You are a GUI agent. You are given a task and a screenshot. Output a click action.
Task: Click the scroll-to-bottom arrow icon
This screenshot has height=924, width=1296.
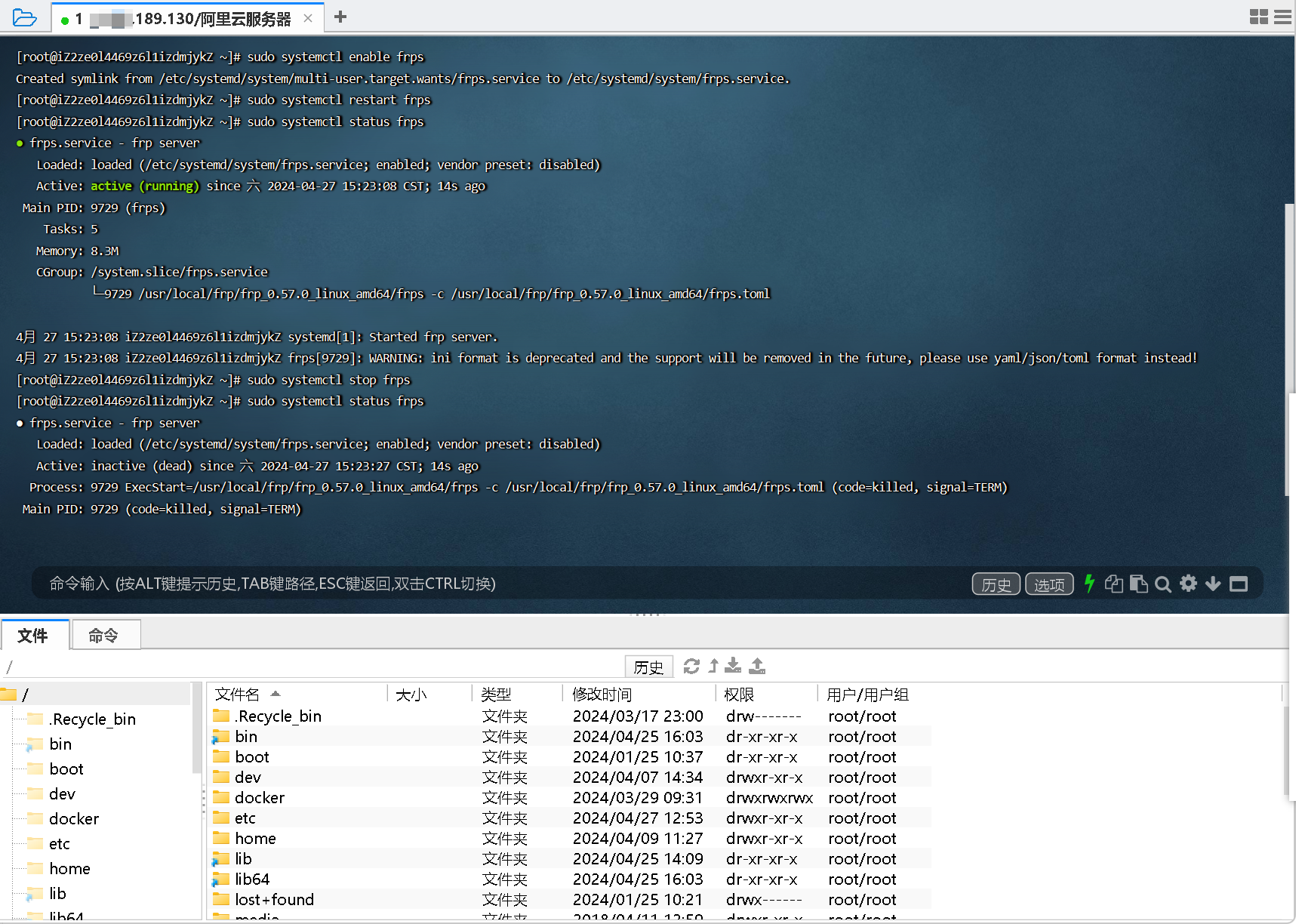point(1213,584)
